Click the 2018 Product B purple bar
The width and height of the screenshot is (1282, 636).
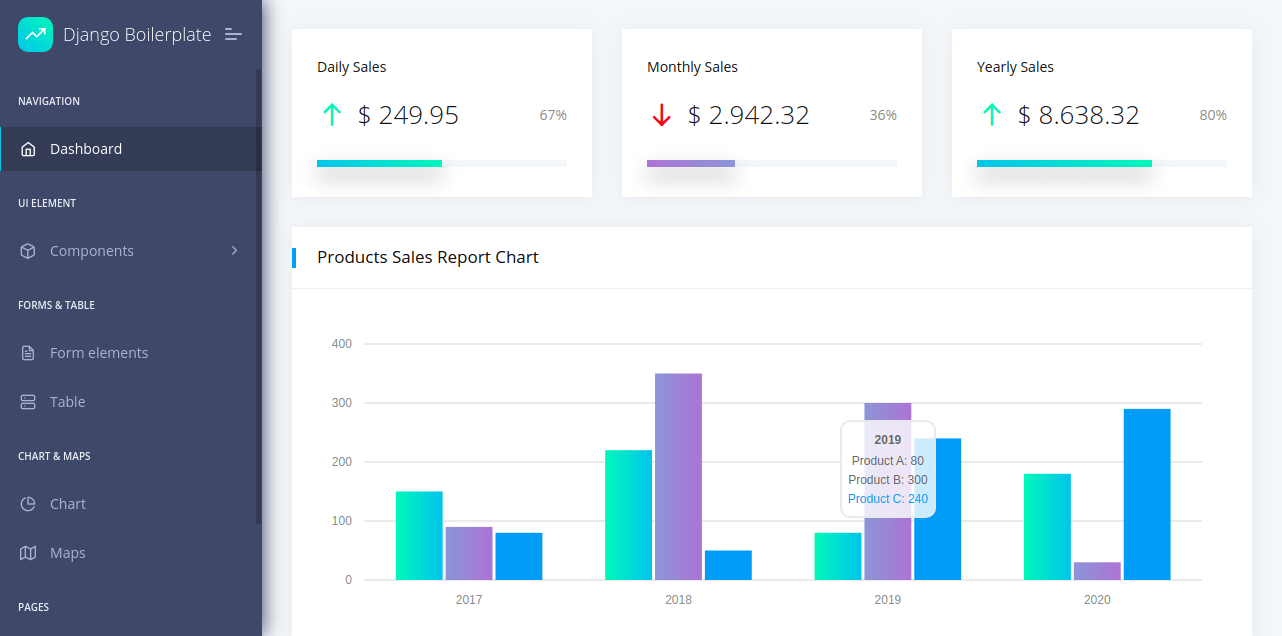678,476
